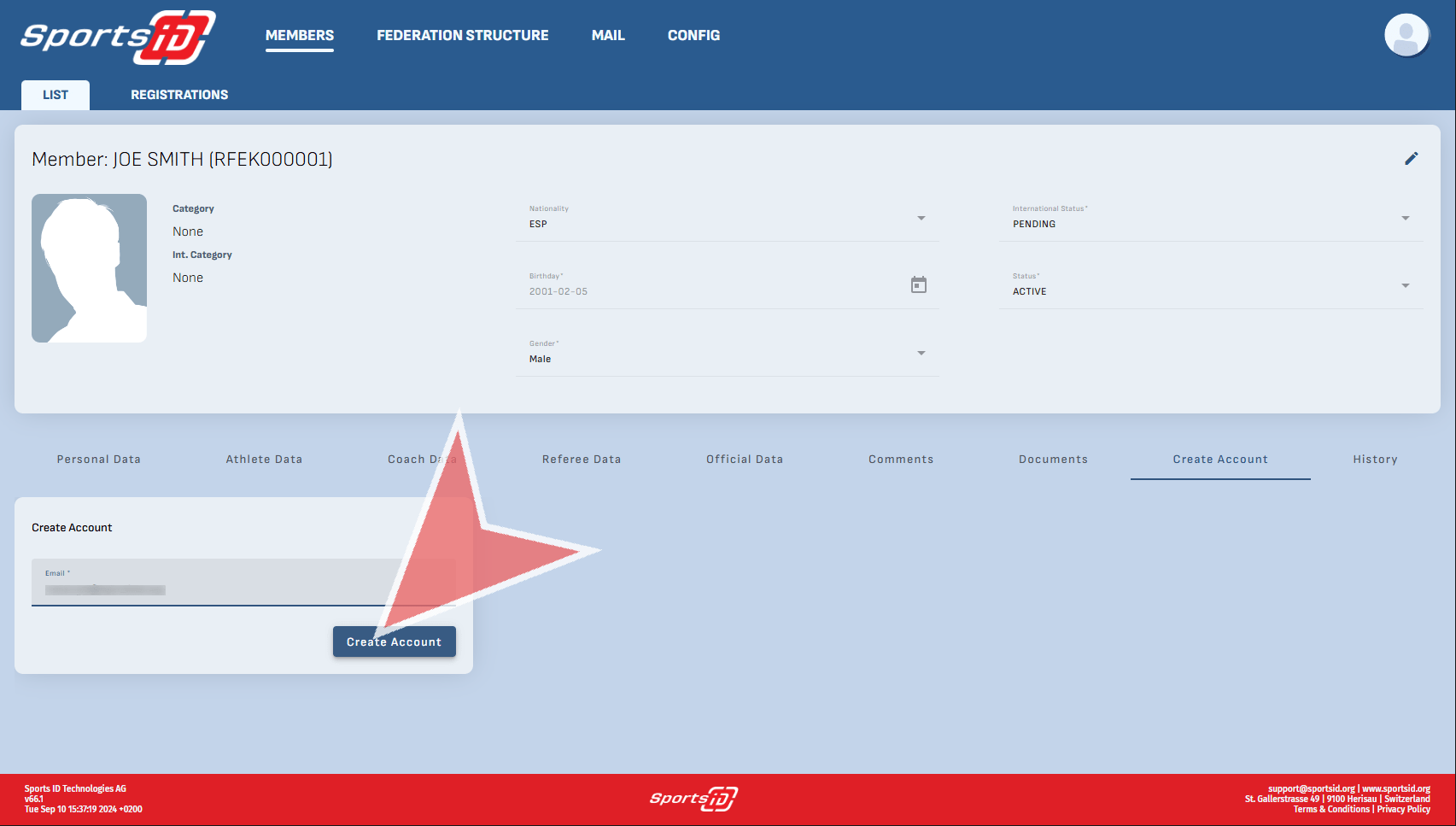Click the SportsID logo in header

tap(118, 38)
